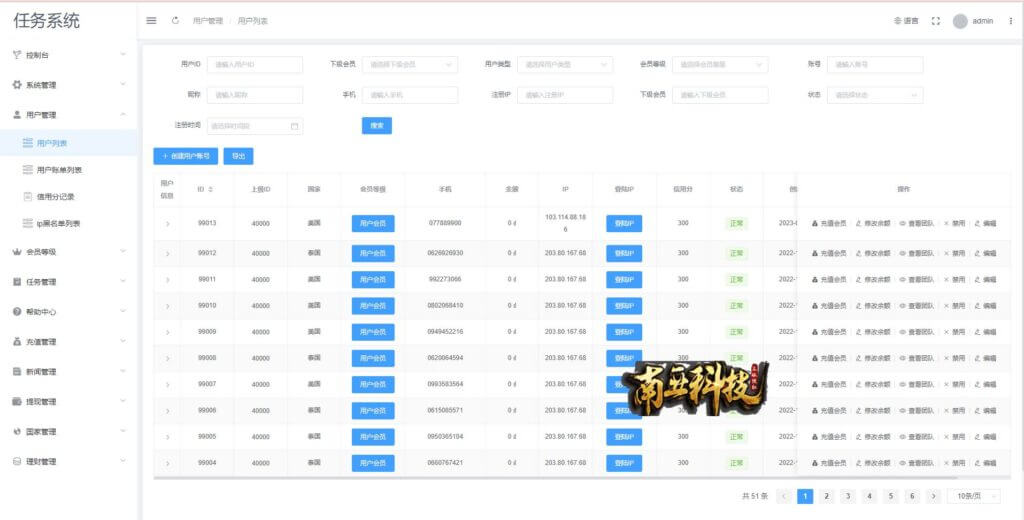Viewport: 1024px width, 520px height.
Task: Click the 任务管理 menu icon
Action: pyautogui.click(x=17, y=282)
